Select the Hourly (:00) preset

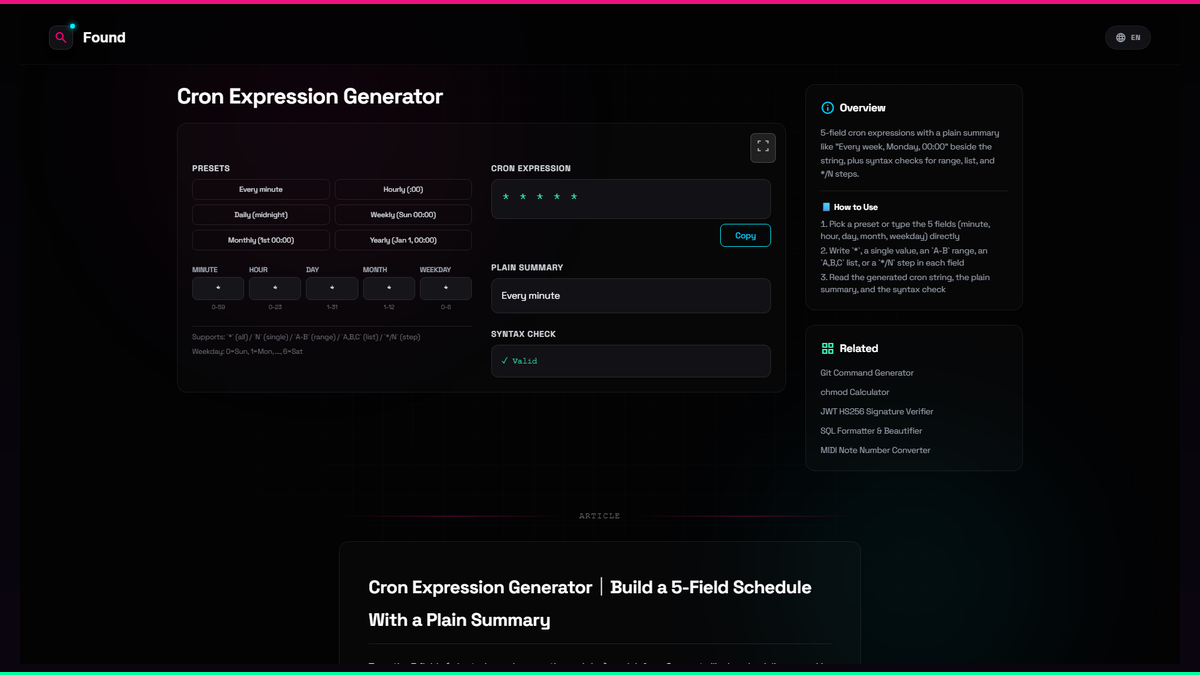tap(403, 189)
